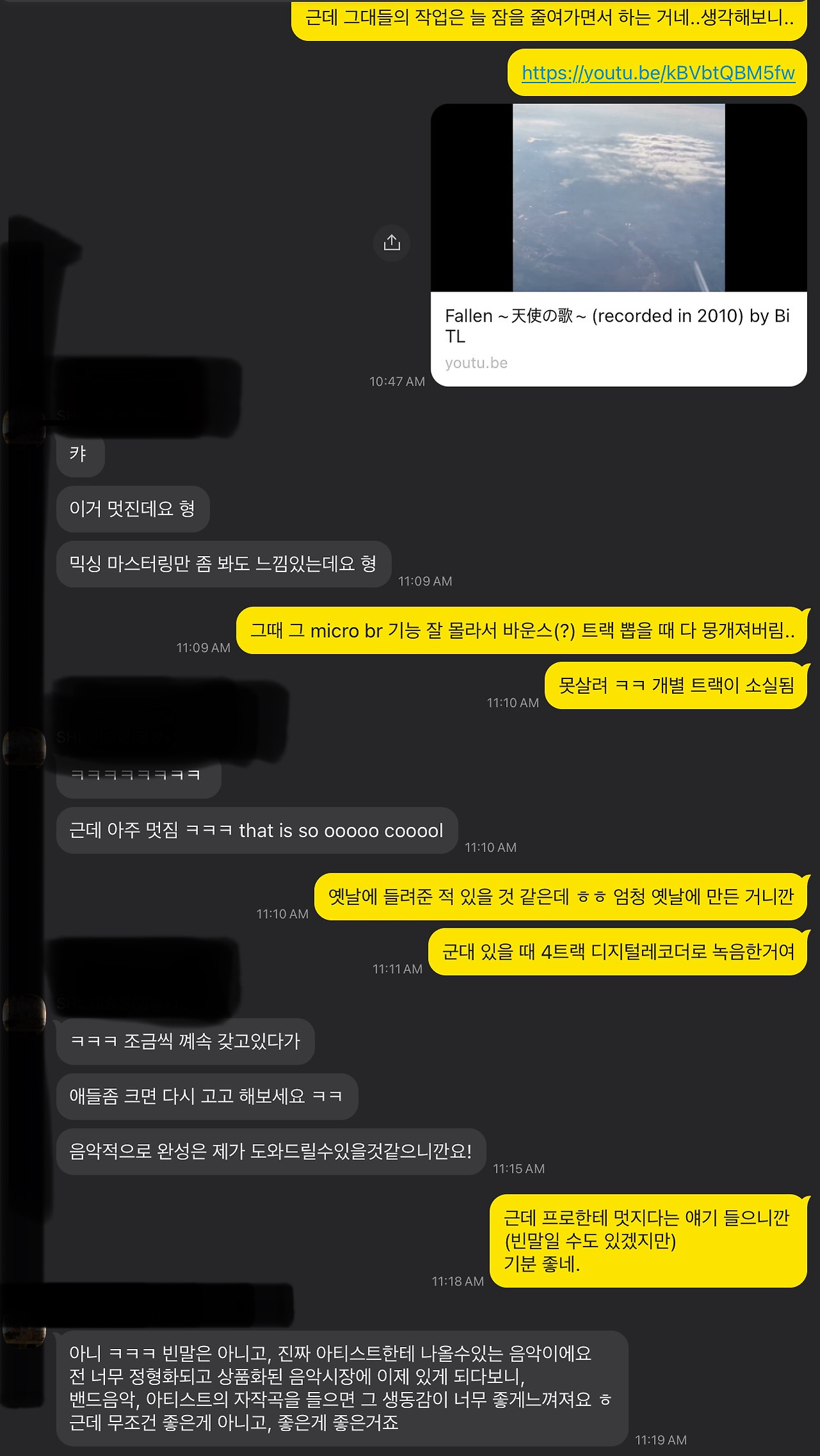Tap the '옛날에 들려준 적 있을 것 같은데' bubble
820x1456 pixels.
click(561, 897)
